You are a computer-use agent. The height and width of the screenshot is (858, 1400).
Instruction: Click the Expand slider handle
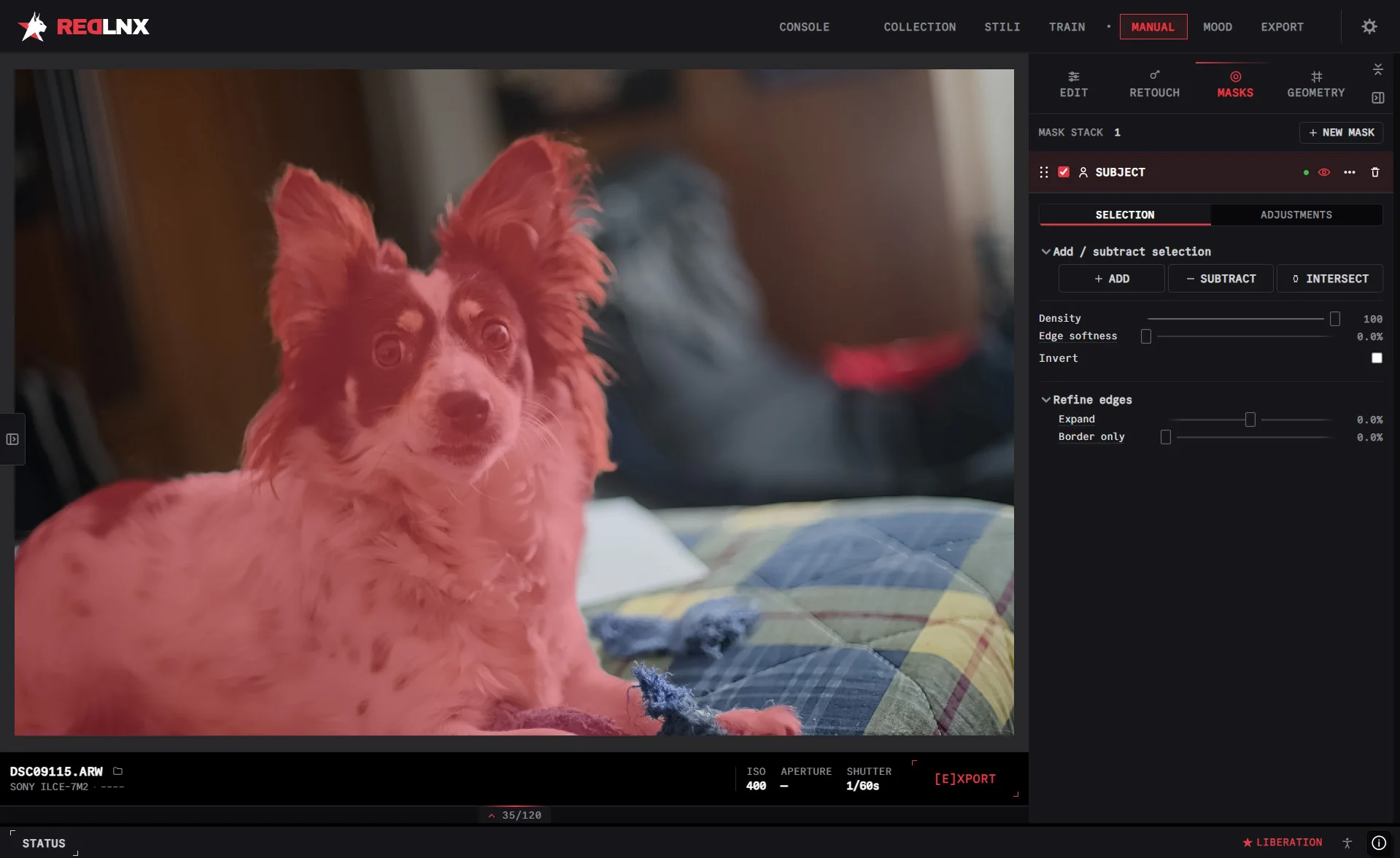click(x=1250, y=420)
